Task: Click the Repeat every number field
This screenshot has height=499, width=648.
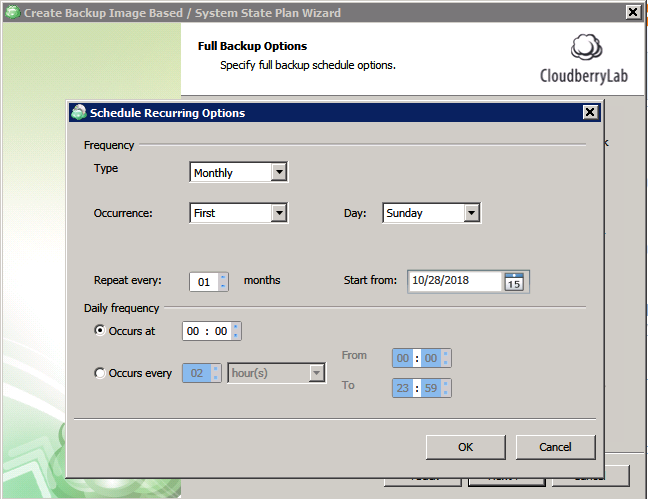Action: 204,283
